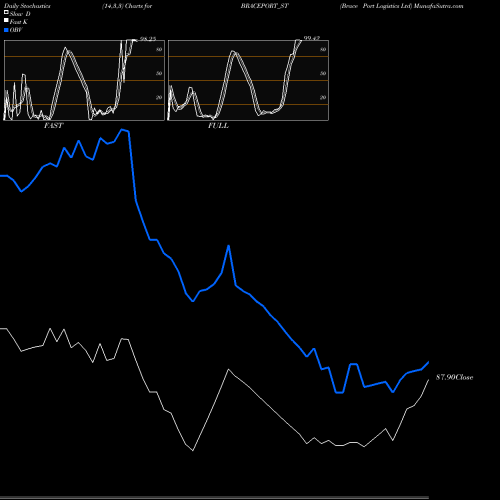
Task: Click the OBV legend label text
Action: [16, 30]
